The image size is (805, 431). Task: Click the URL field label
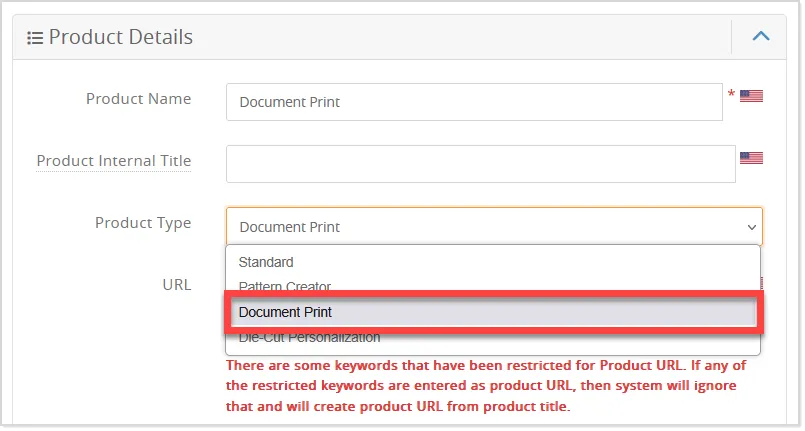click(x=177, y=285)
